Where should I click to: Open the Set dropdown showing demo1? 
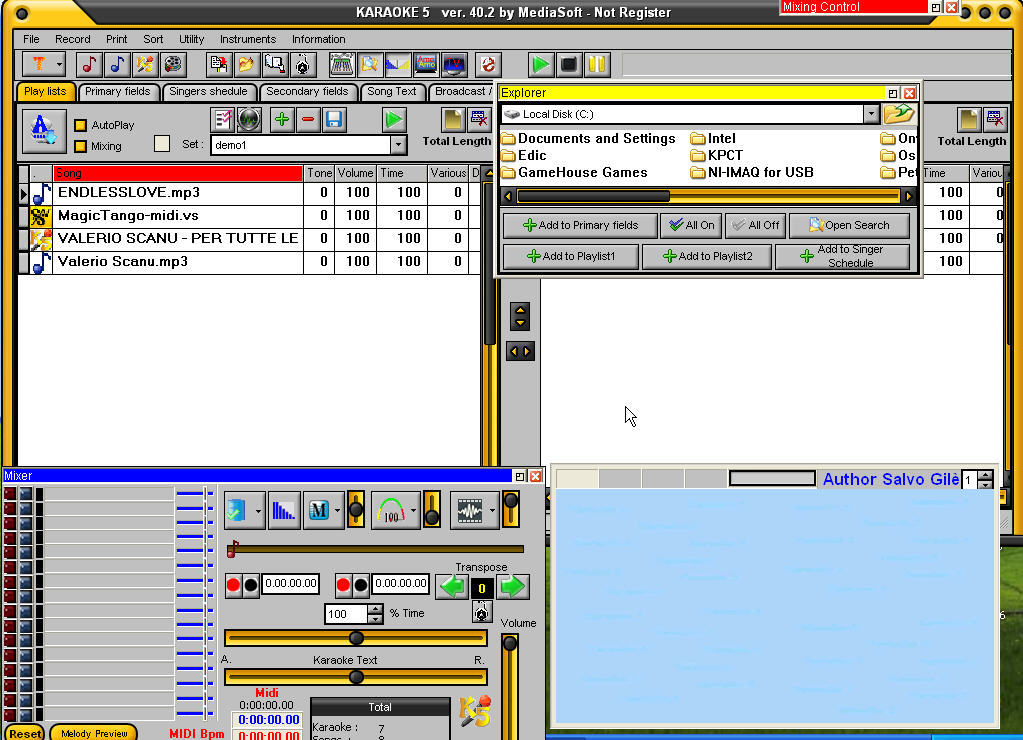pyautogui.click(x=398, y=145)
